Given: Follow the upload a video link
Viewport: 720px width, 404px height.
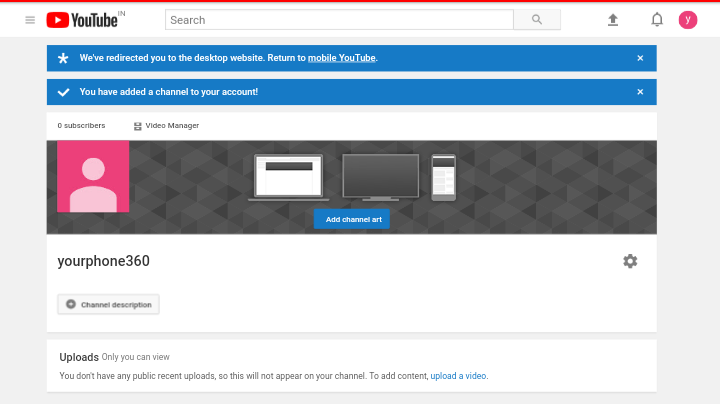Looking at the screenshot, I should 458,376.
